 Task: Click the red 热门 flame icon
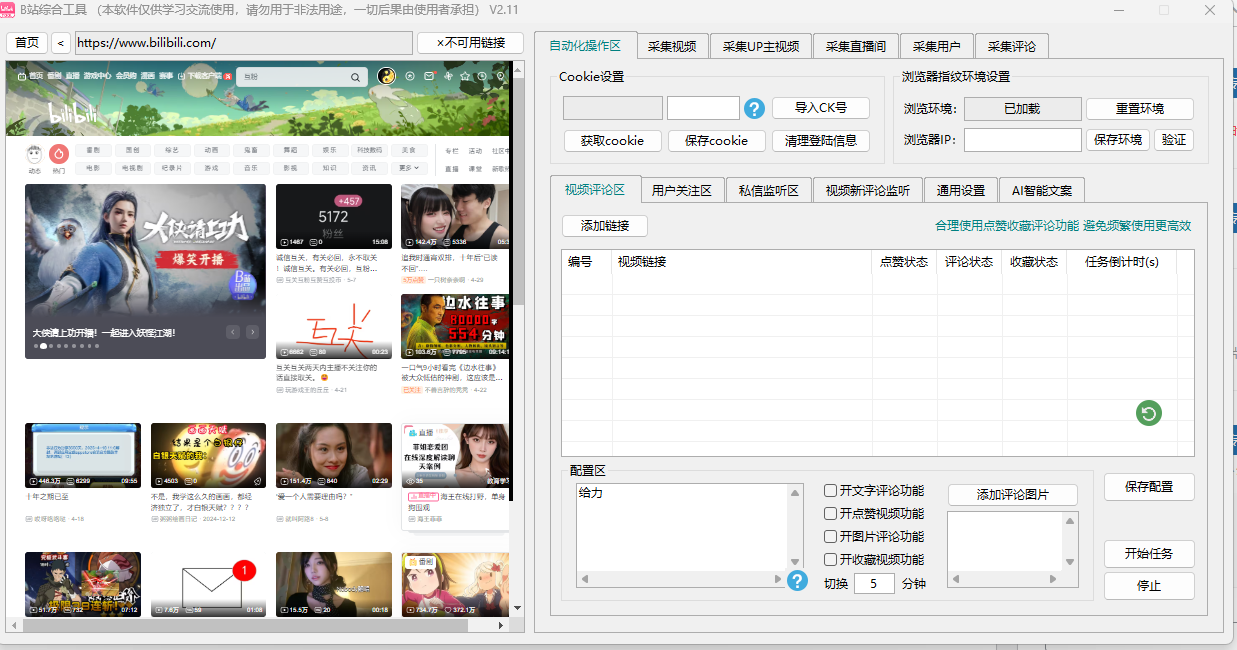coord(59,153)
